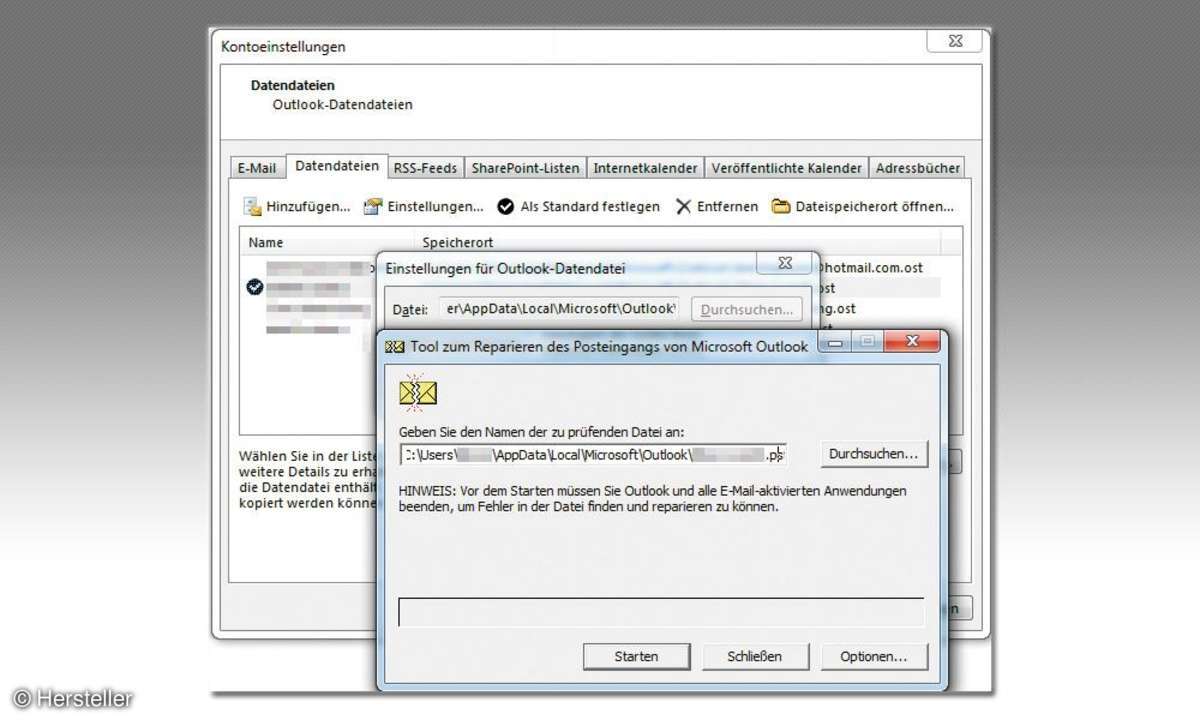
Task: Select Veröffentlichte Kalender tab
Action: pos(786,168)
